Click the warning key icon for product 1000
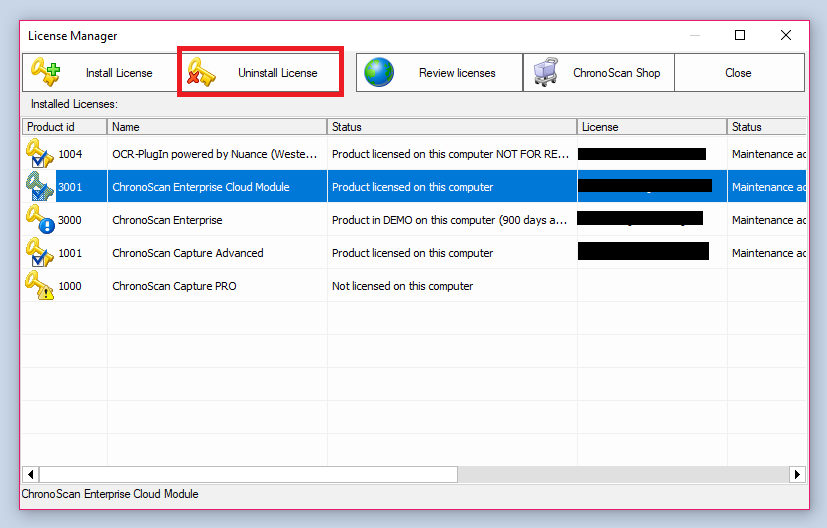 pyautogui.click(x=40, y=285)
